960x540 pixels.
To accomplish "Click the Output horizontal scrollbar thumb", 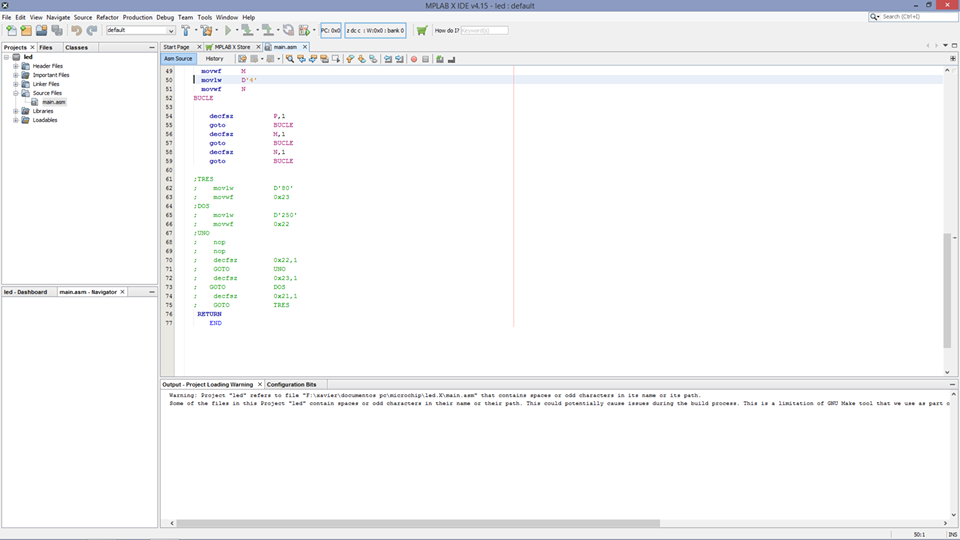I will coord(418,523).
